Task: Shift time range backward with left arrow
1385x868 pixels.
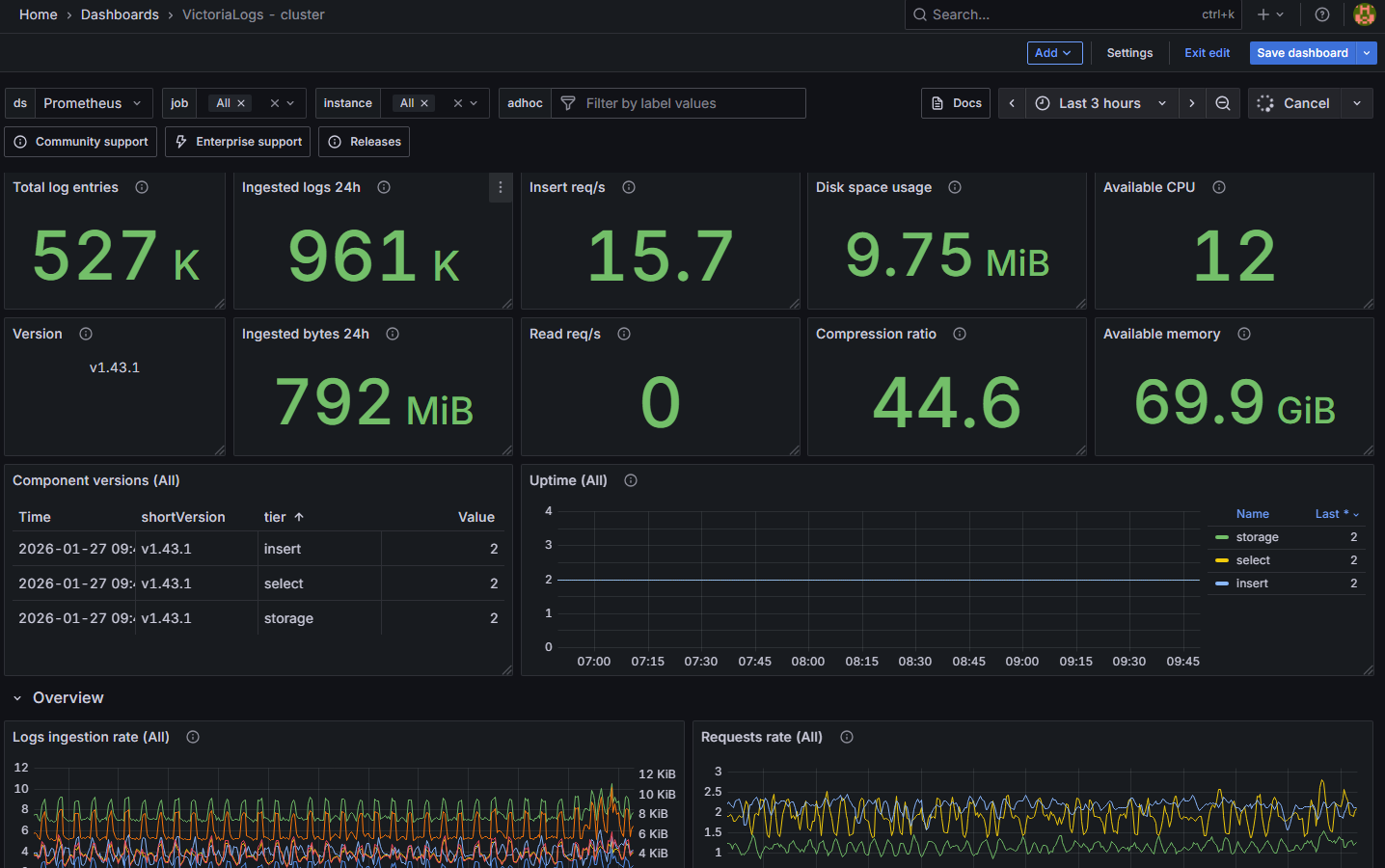Action: click(1012, 103)
